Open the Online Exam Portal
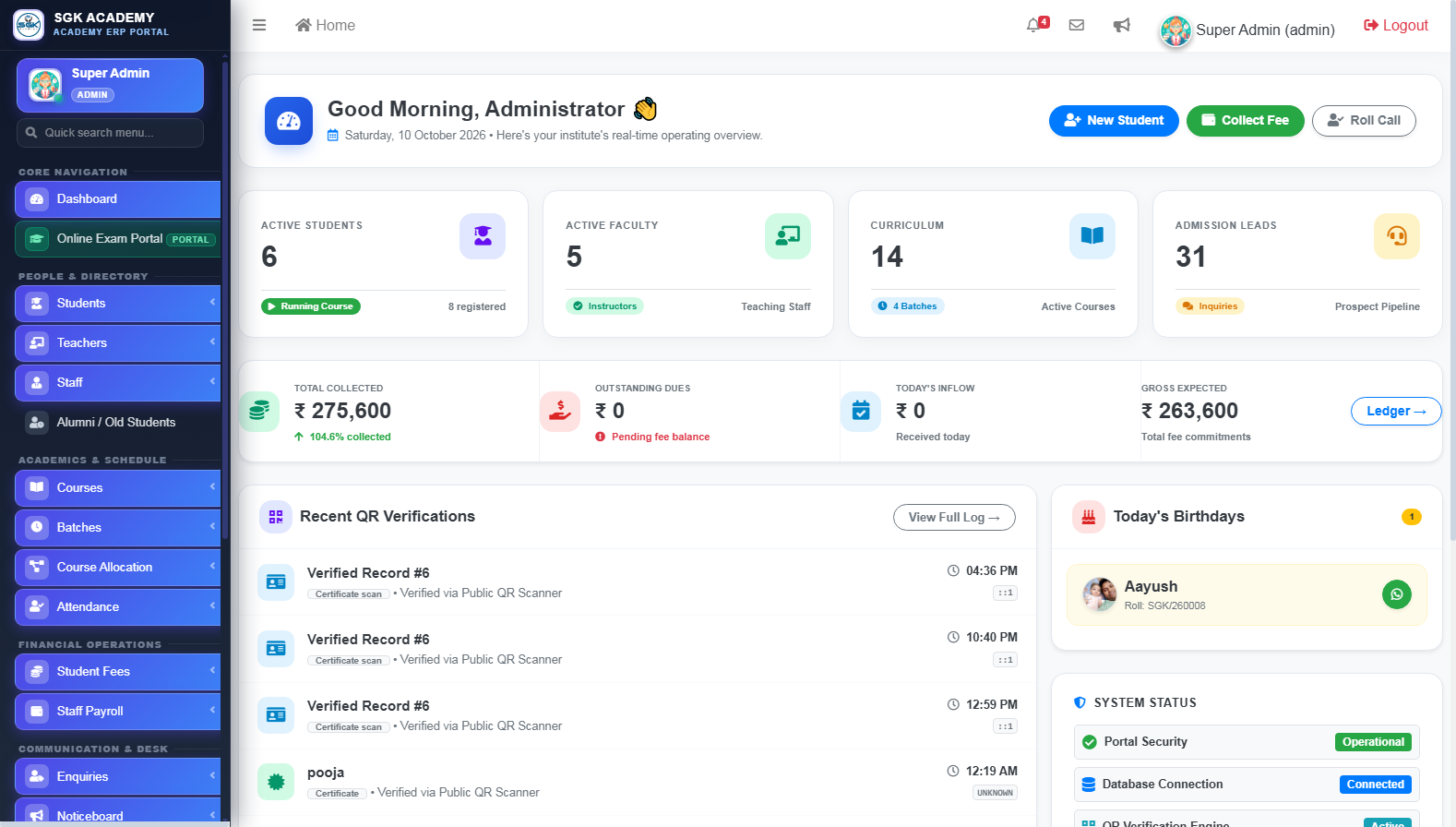The width and height of the screenshot is (1456, 827). [117, 238]
